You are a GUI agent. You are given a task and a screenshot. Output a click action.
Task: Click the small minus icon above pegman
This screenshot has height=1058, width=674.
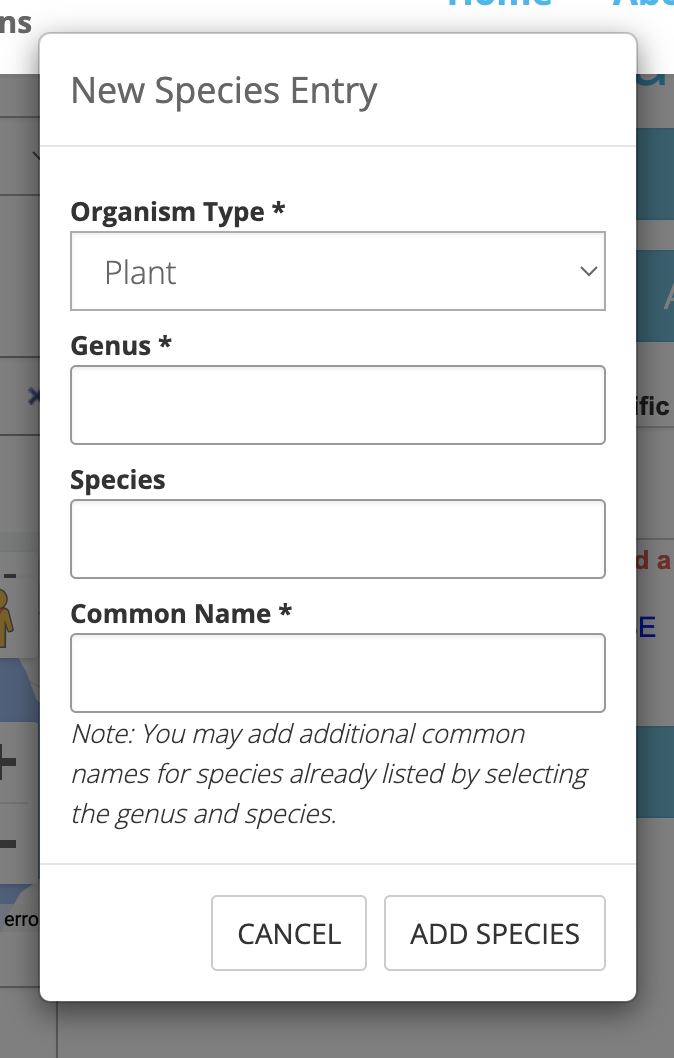10,576
